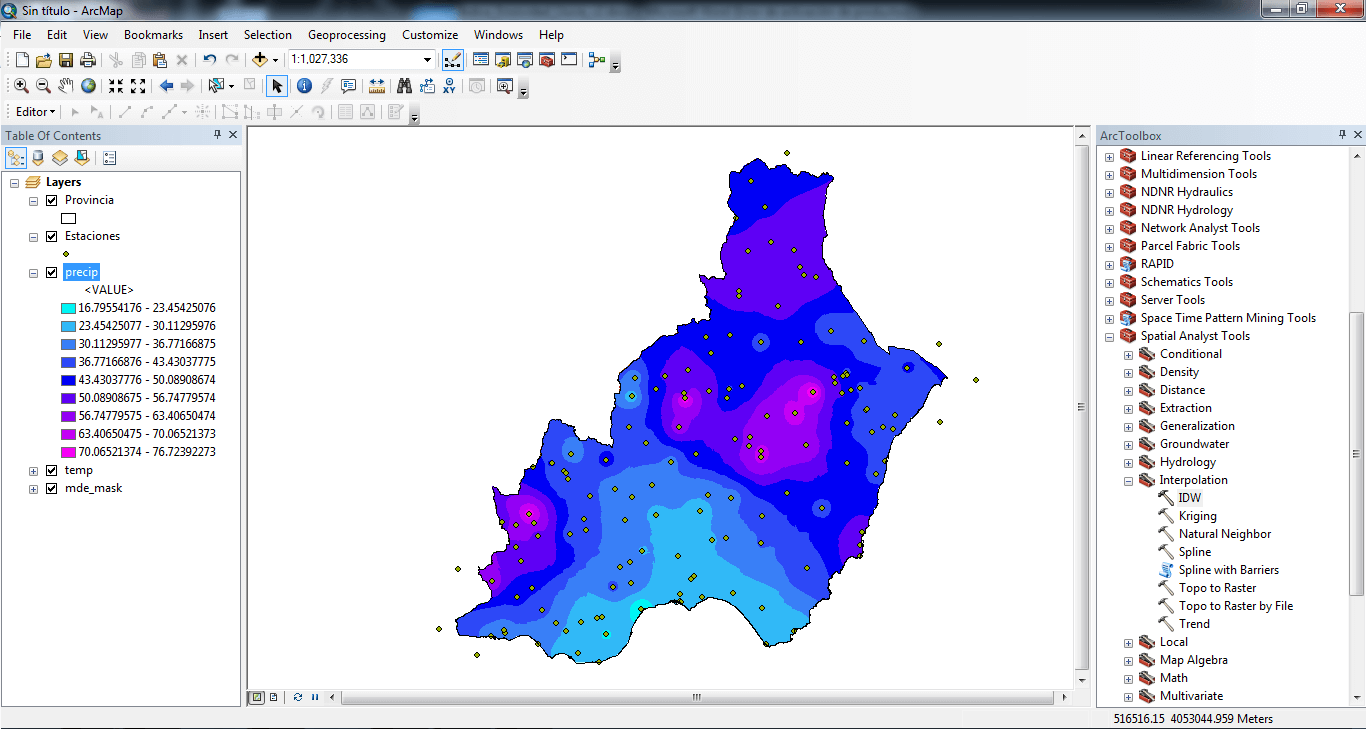Open the Bookmarks menu
This screenshot has width=1366, height=729.
(153, 35)
